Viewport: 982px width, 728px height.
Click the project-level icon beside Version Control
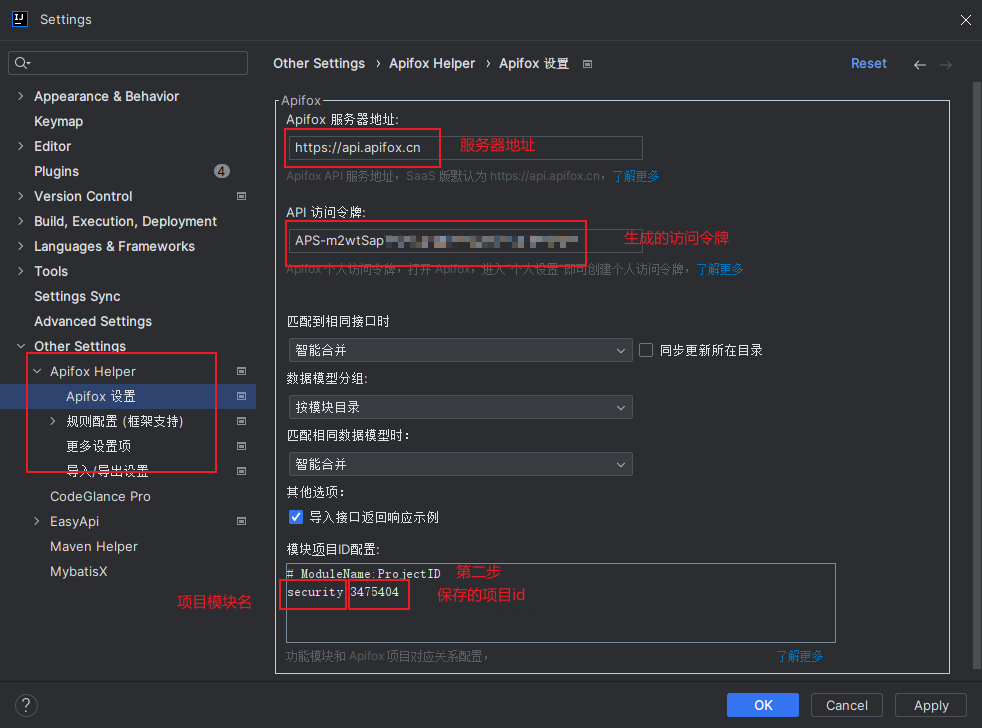click(x=241, y=196)
